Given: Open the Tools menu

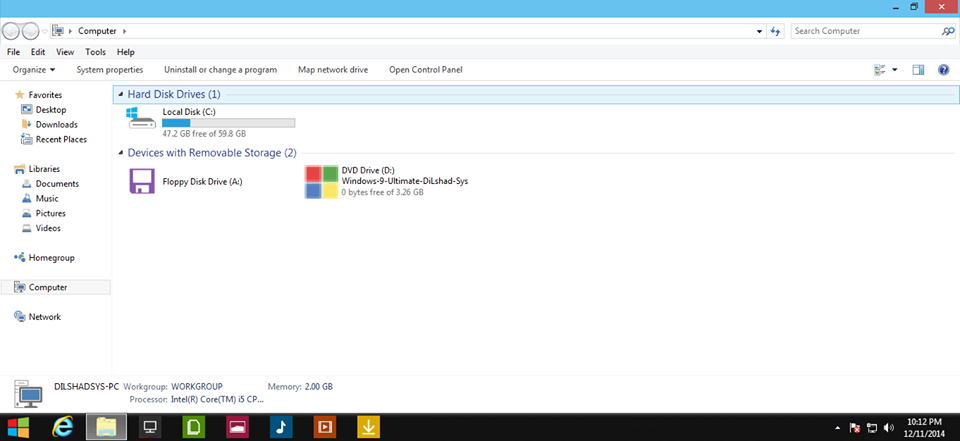Looking at the screenshot, I should [96, 52].
